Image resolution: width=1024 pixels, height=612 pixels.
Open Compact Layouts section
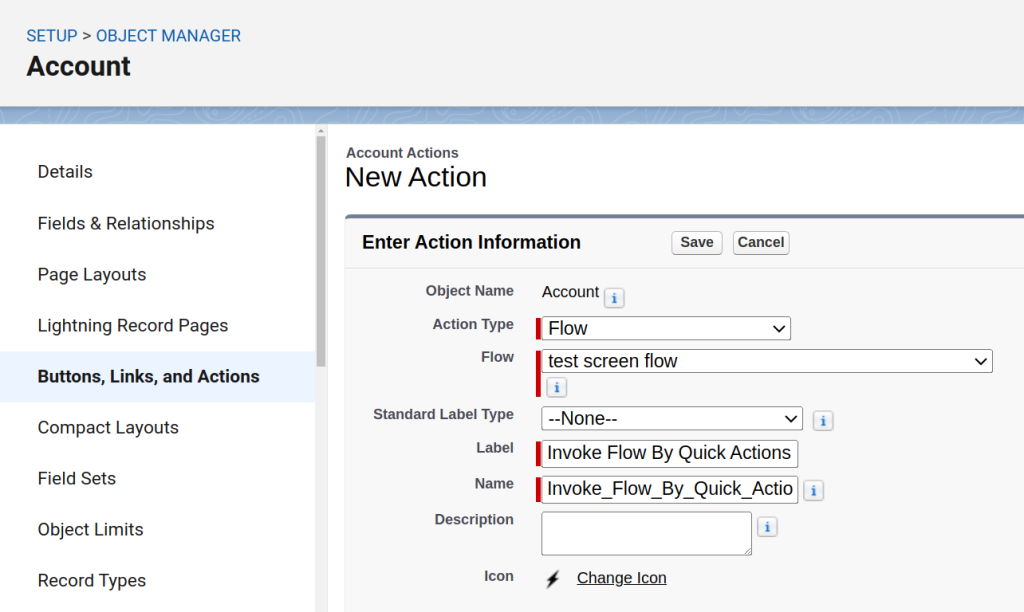pos(108,427)
